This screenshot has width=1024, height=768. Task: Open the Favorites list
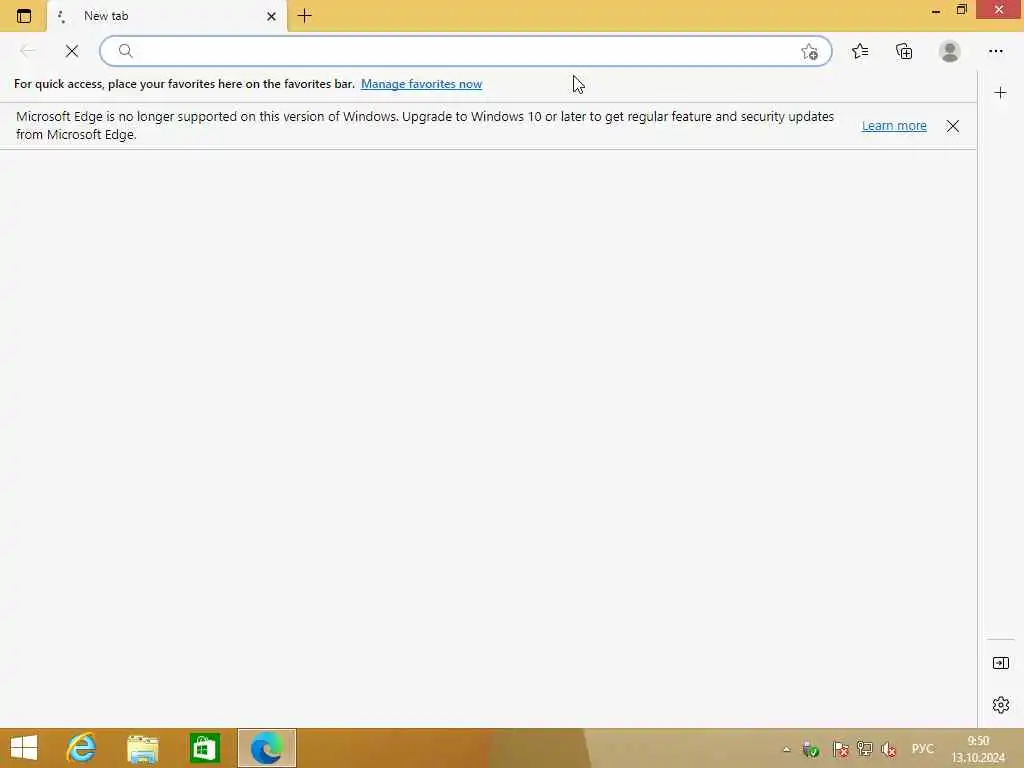coord(860,51)
